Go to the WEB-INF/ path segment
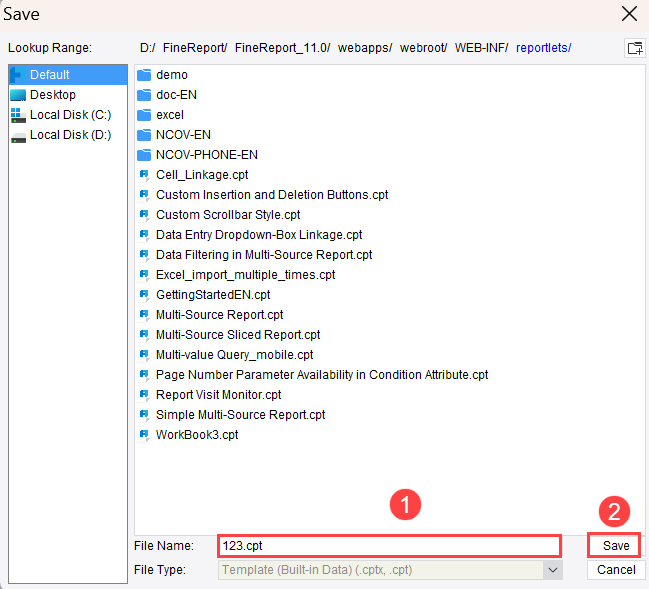Screen dimensions: 649x589 click(481, 48)
